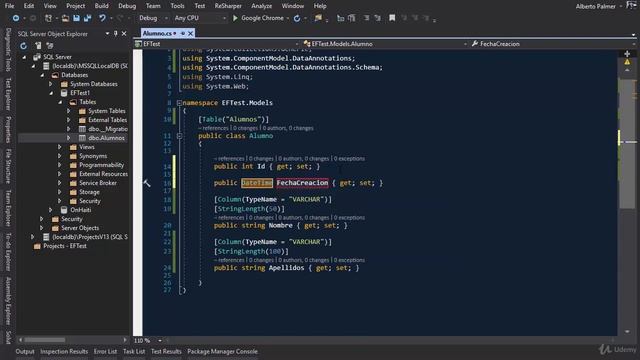Select the dbo.Alumnos table node
640x360 pixels.
click(106, 138)
